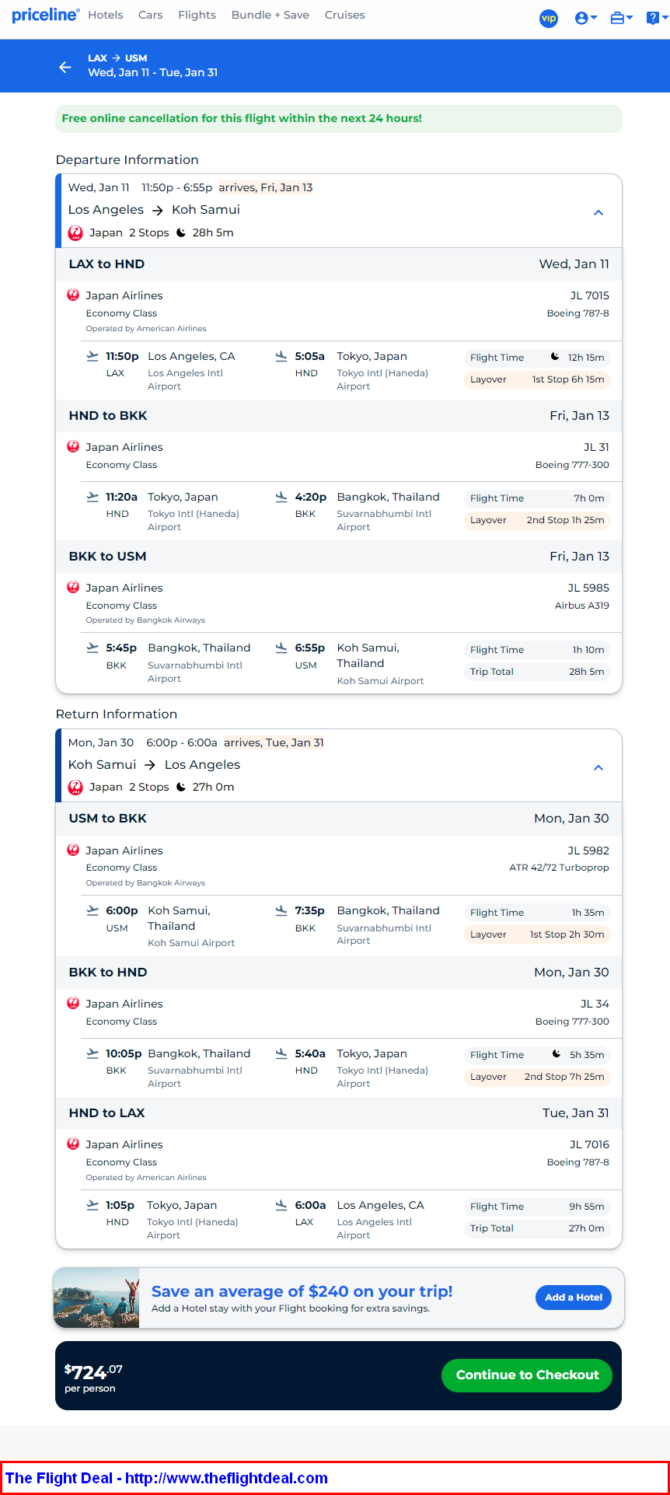Open the account profile menu

(585, 18)
